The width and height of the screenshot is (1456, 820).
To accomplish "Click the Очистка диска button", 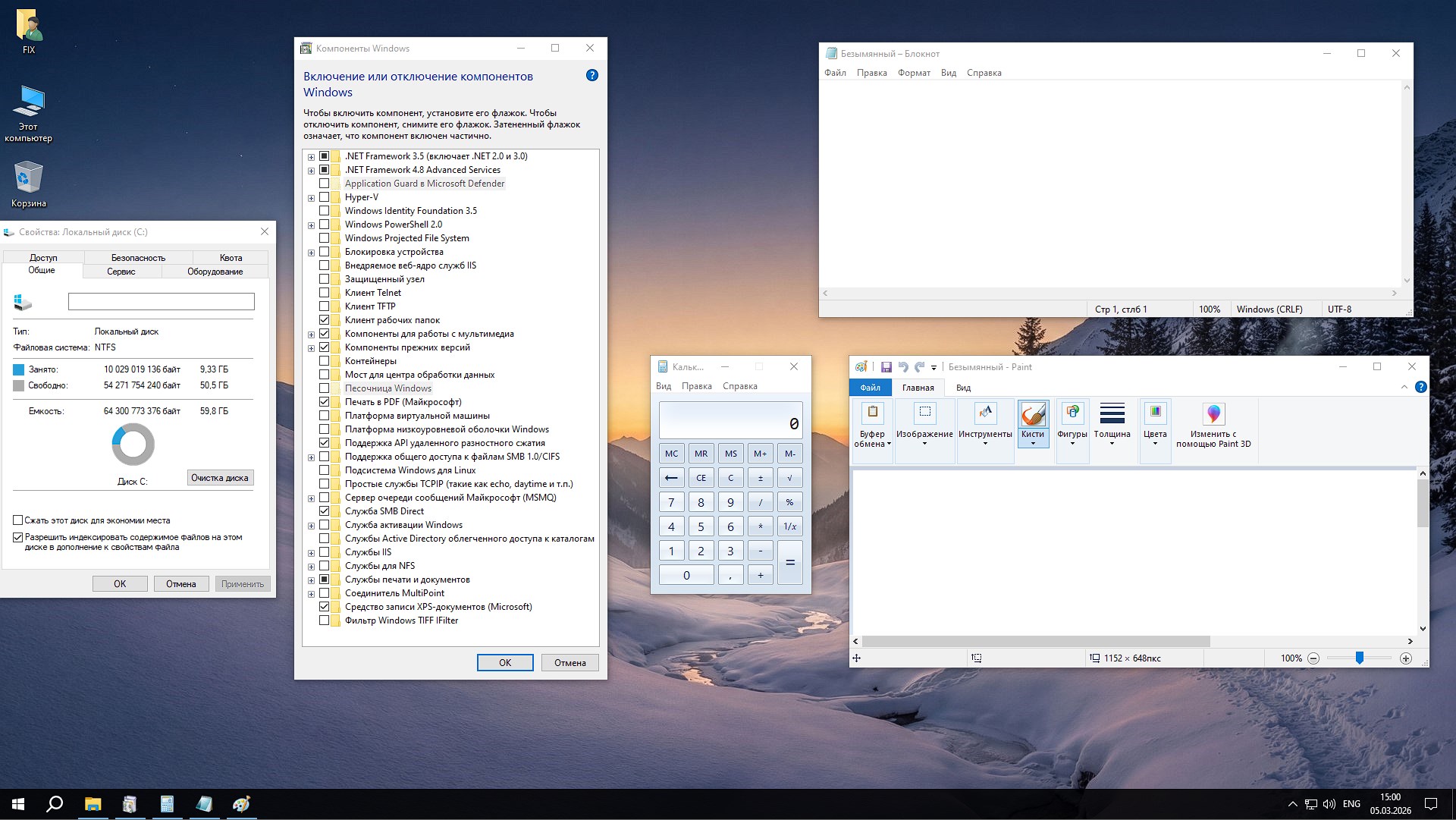I will pos(220,478).
